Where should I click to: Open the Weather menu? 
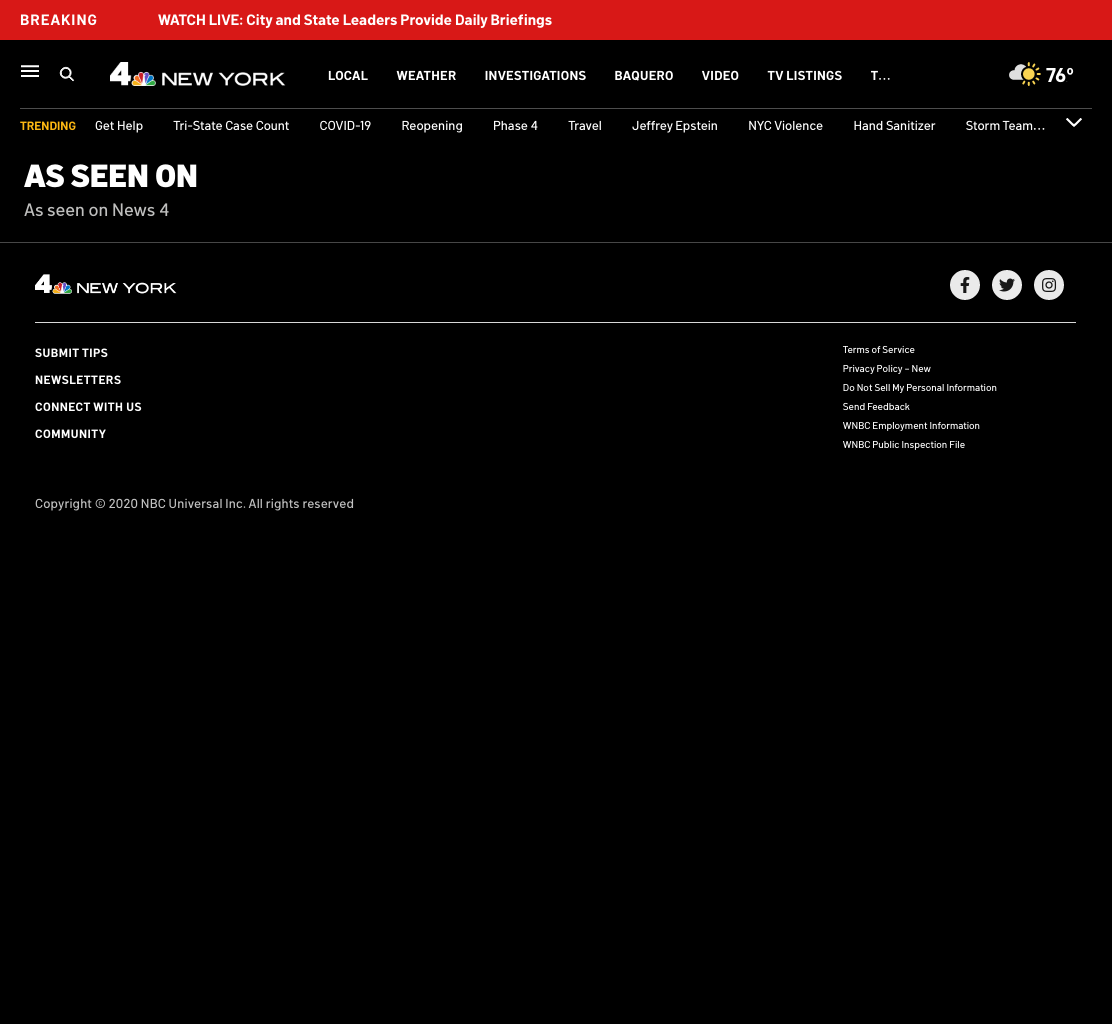[x=426, y=75]
